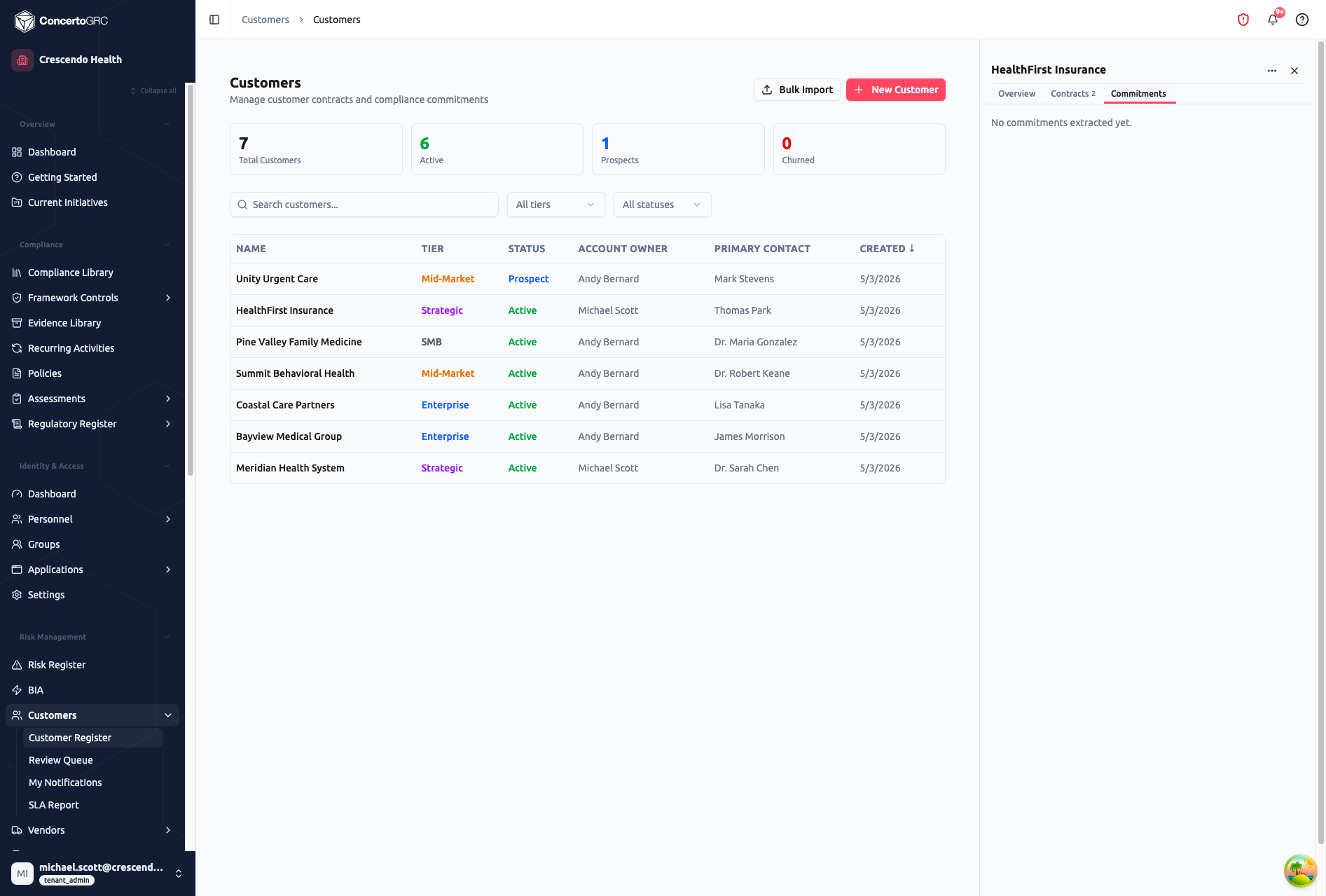This screenshot has height=896, width=1326.
Task: Click the BIA lightning icon
Action: [17, 690]
